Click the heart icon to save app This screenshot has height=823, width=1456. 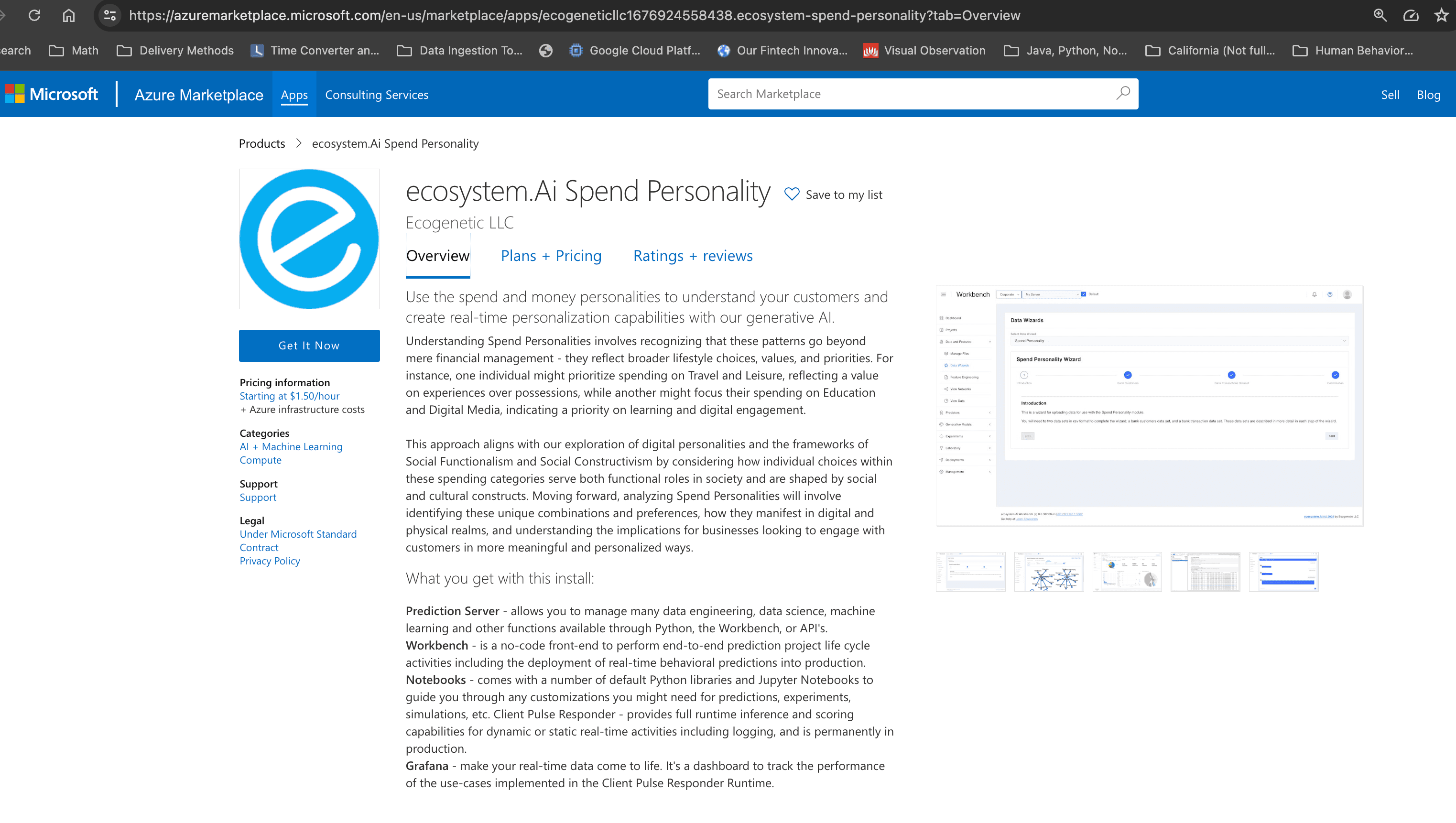[791, 195]
